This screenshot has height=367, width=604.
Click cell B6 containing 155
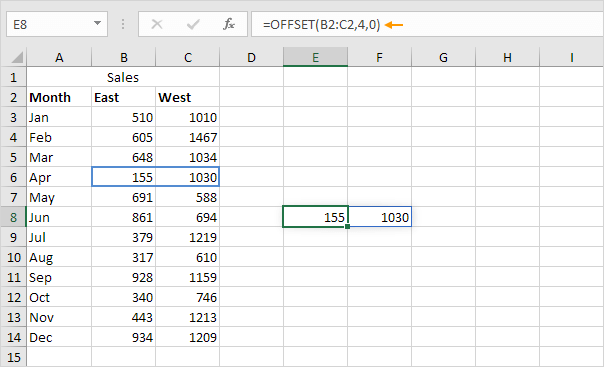(124, 177)
